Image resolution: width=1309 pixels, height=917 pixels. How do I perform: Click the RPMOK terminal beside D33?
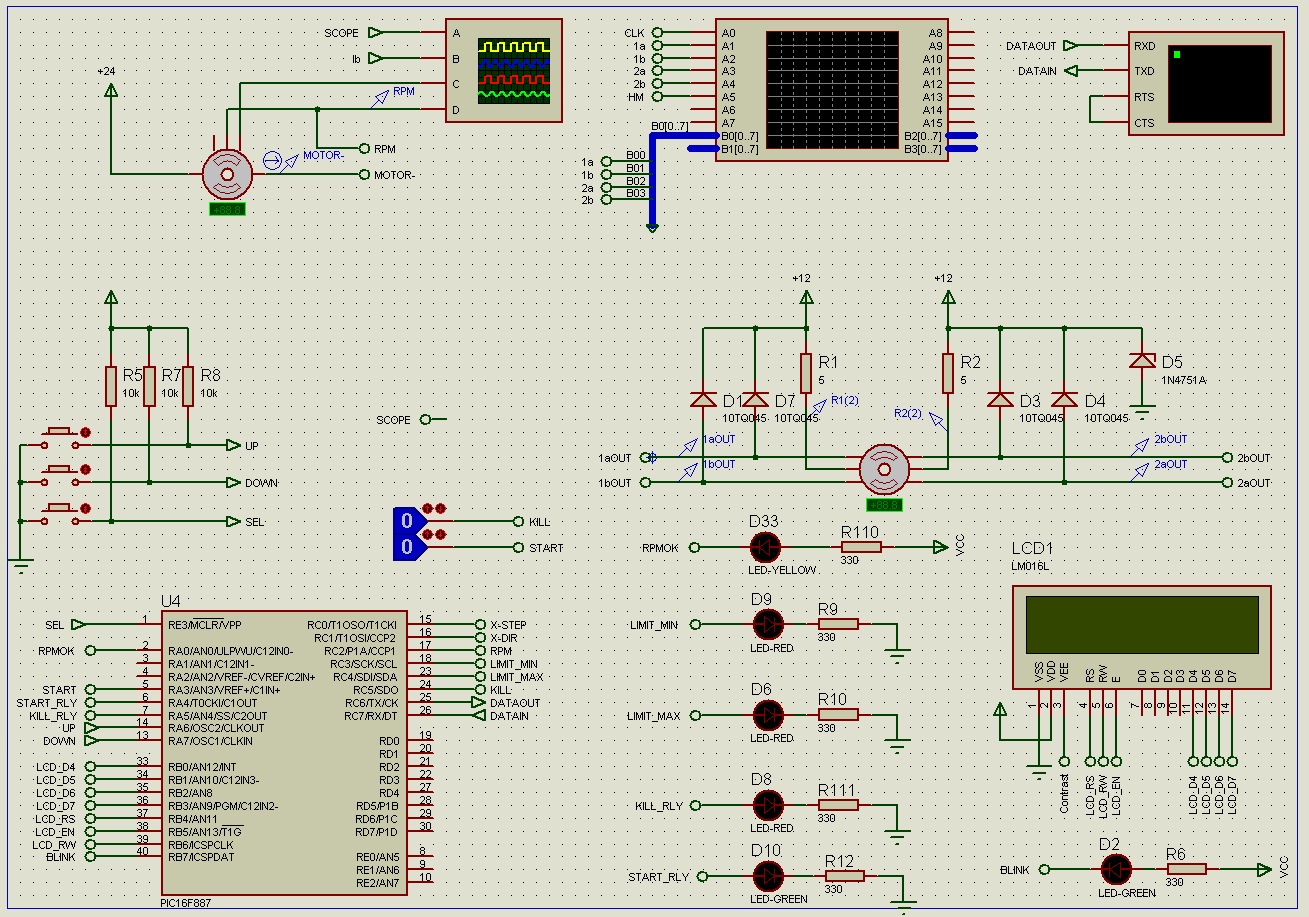tap(695, 547)
